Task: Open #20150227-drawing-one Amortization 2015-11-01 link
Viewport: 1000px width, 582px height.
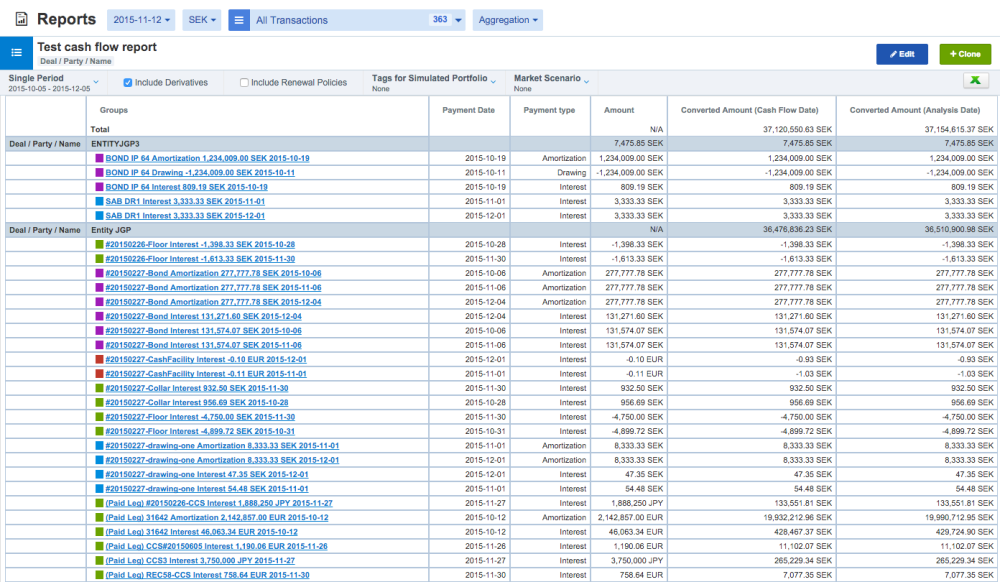Action: click(x=222, y=446)
